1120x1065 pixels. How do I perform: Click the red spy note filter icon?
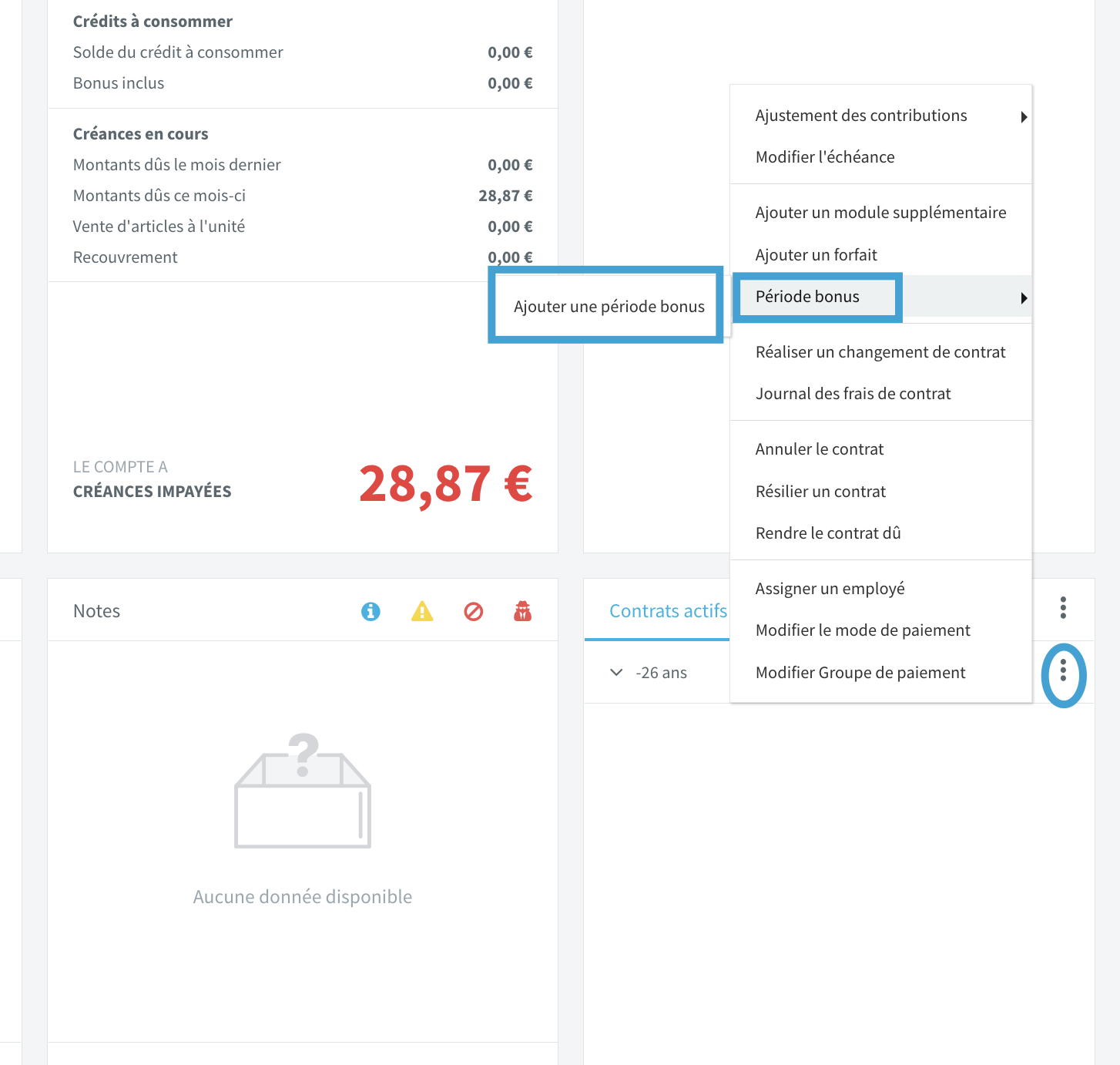[523, 611]
